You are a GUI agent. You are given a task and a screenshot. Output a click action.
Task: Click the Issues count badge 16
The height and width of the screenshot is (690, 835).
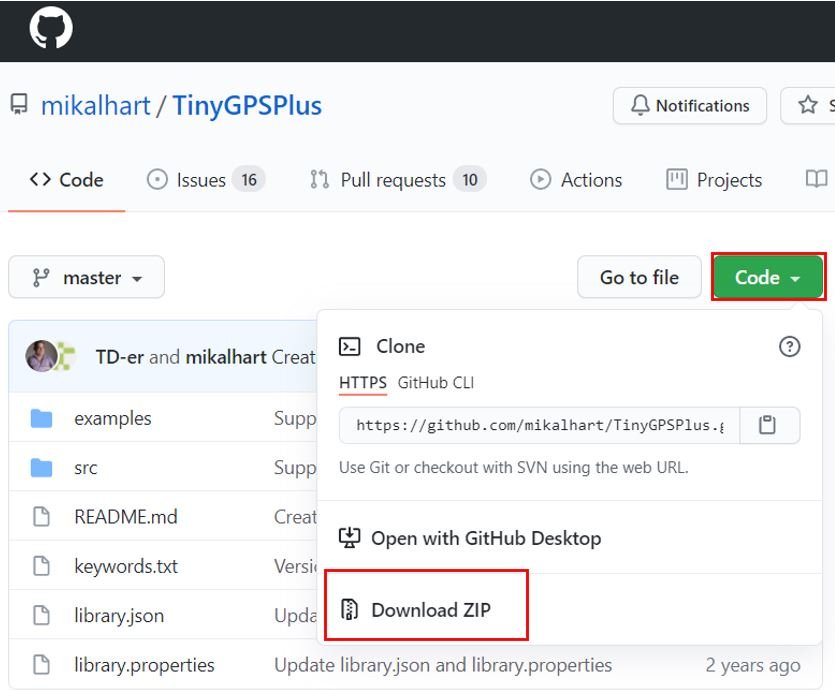pos(249,180)
